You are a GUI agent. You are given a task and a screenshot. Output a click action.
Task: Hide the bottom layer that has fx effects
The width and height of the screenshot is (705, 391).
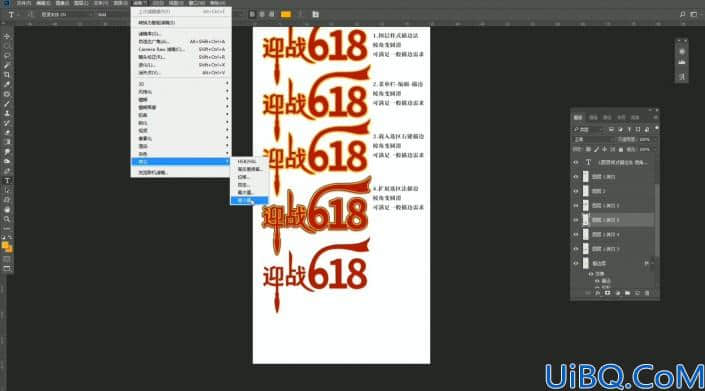click(576, 263)
